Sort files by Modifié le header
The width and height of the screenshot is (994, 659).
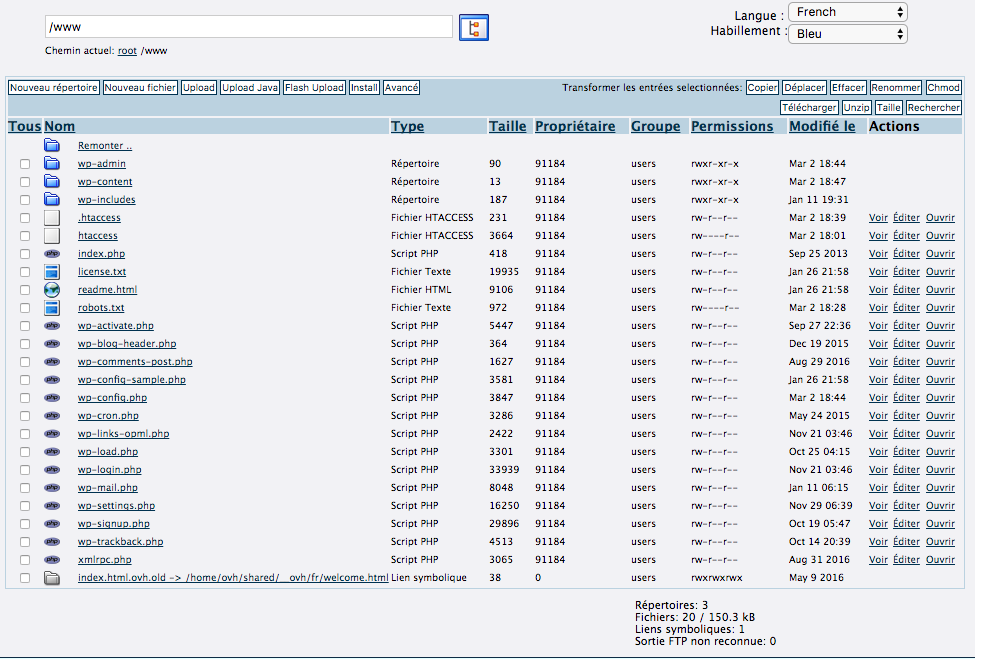(x=821, y=127)
